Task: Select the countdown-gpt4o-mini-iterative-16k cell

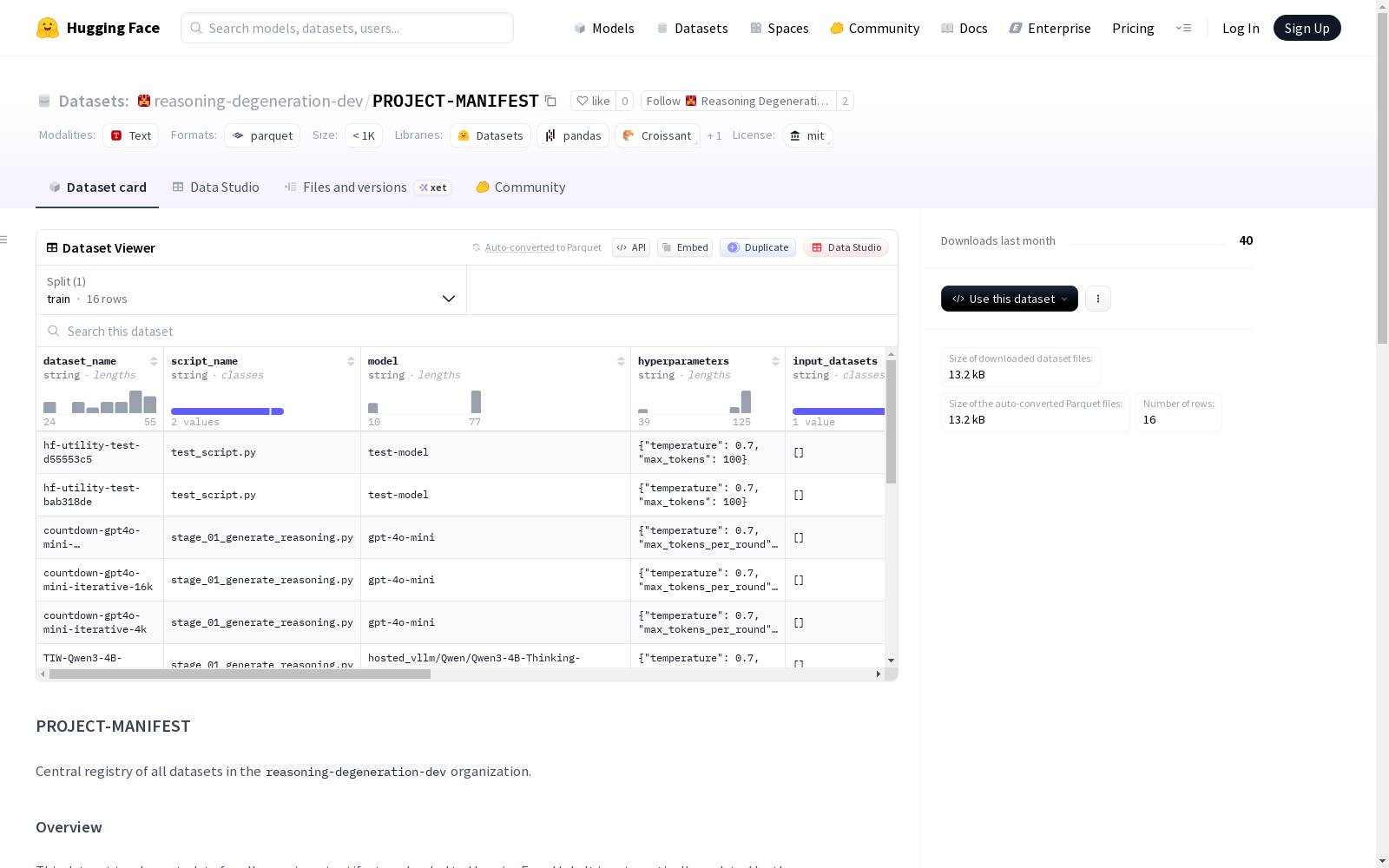Action: pos(100,580)
